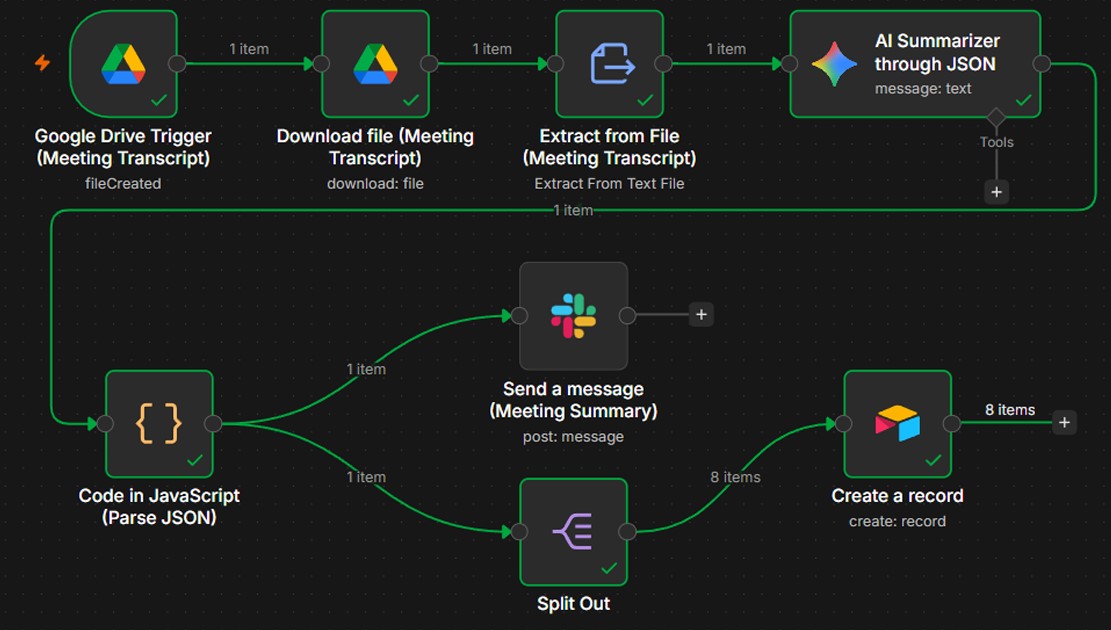Click "1 item" label after Download file node
The height and width of the screenshot is (630, 1111).
click(x=492, y=49)
